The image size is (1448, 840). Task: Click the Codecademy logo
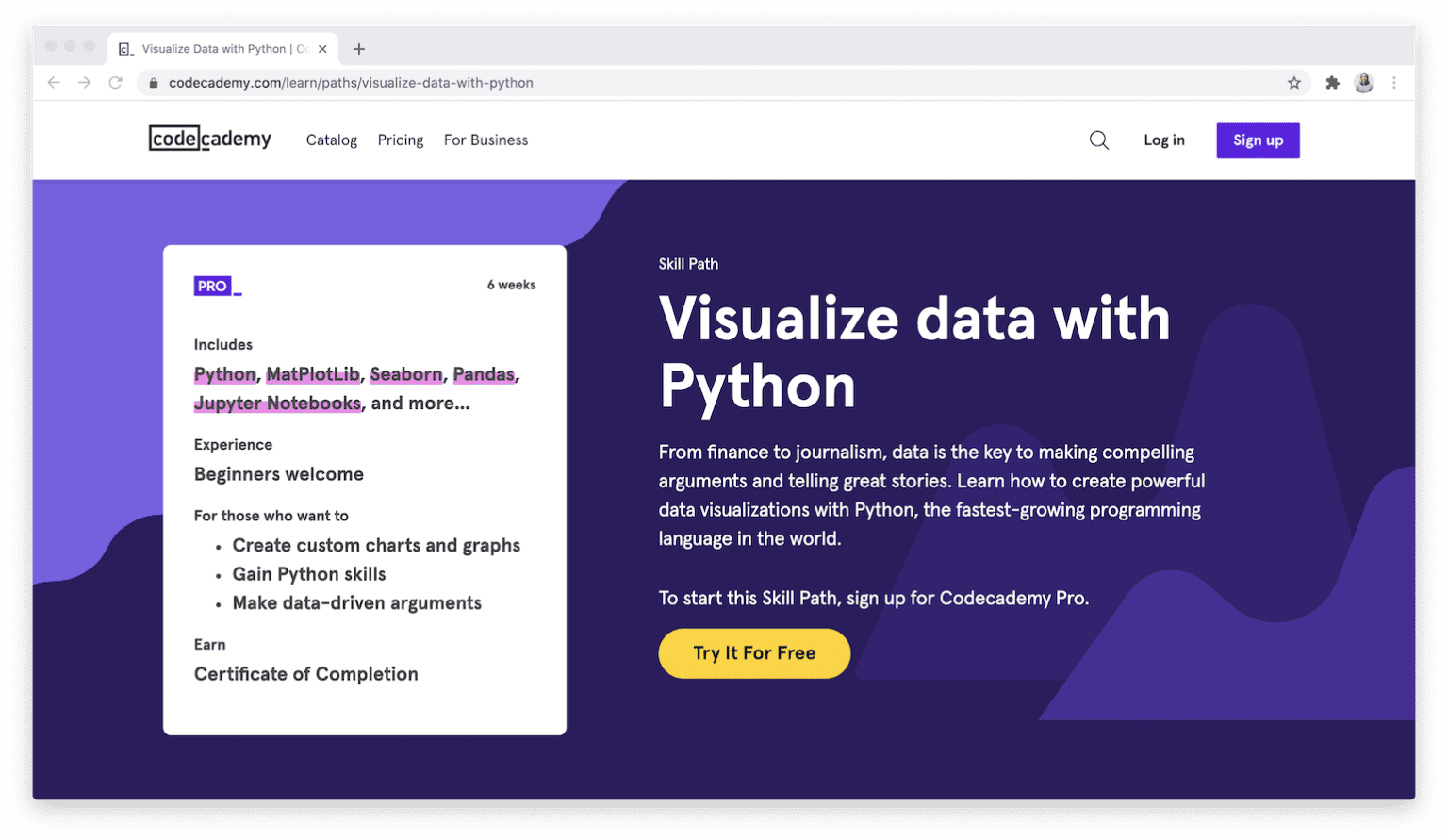pos(209,139)
